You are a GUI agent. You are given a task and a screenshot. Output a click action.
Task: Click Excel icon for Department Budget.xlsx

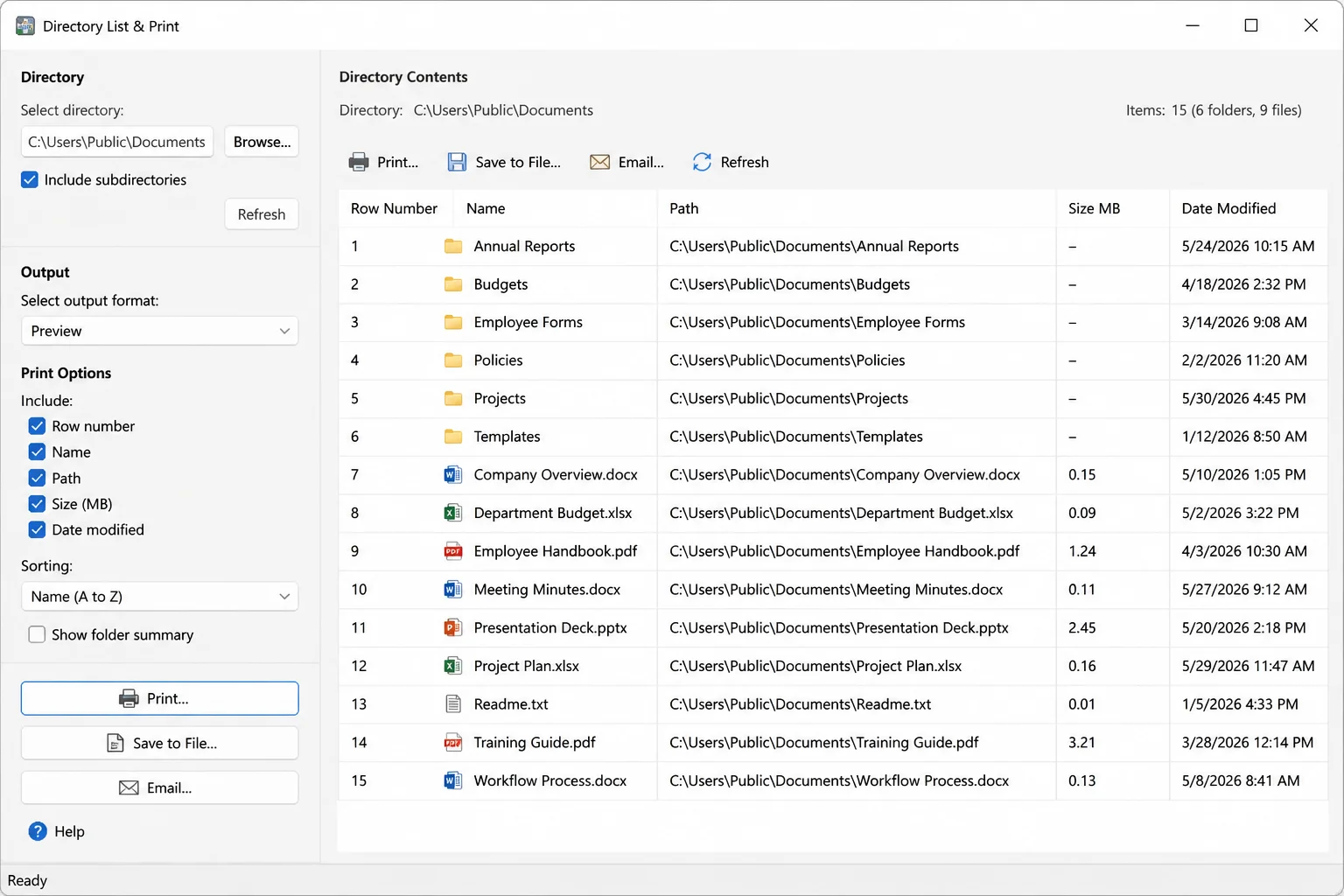coord(452,513)
